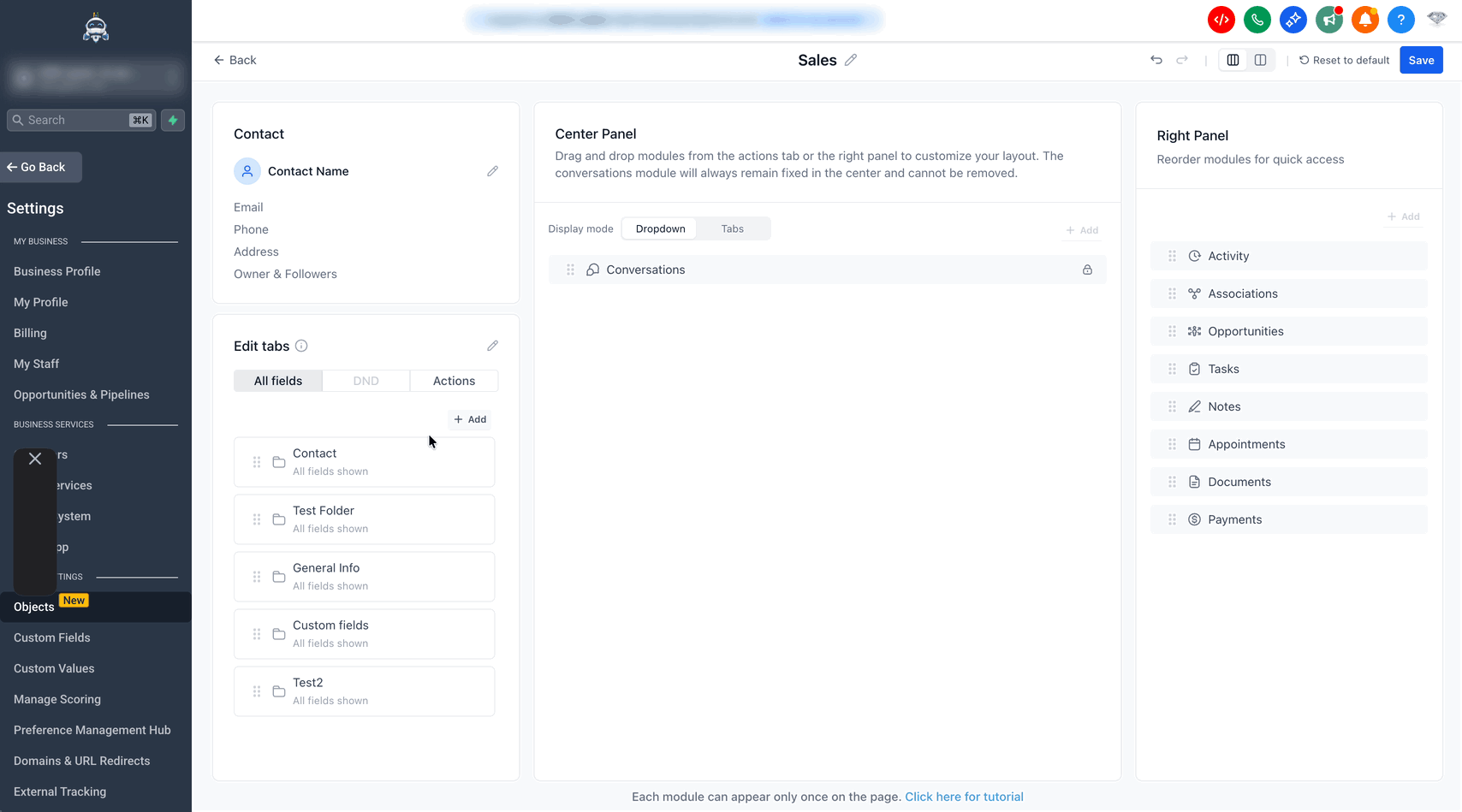
Task: Click the blue help question mark icon
Action: click(1400, 20)
